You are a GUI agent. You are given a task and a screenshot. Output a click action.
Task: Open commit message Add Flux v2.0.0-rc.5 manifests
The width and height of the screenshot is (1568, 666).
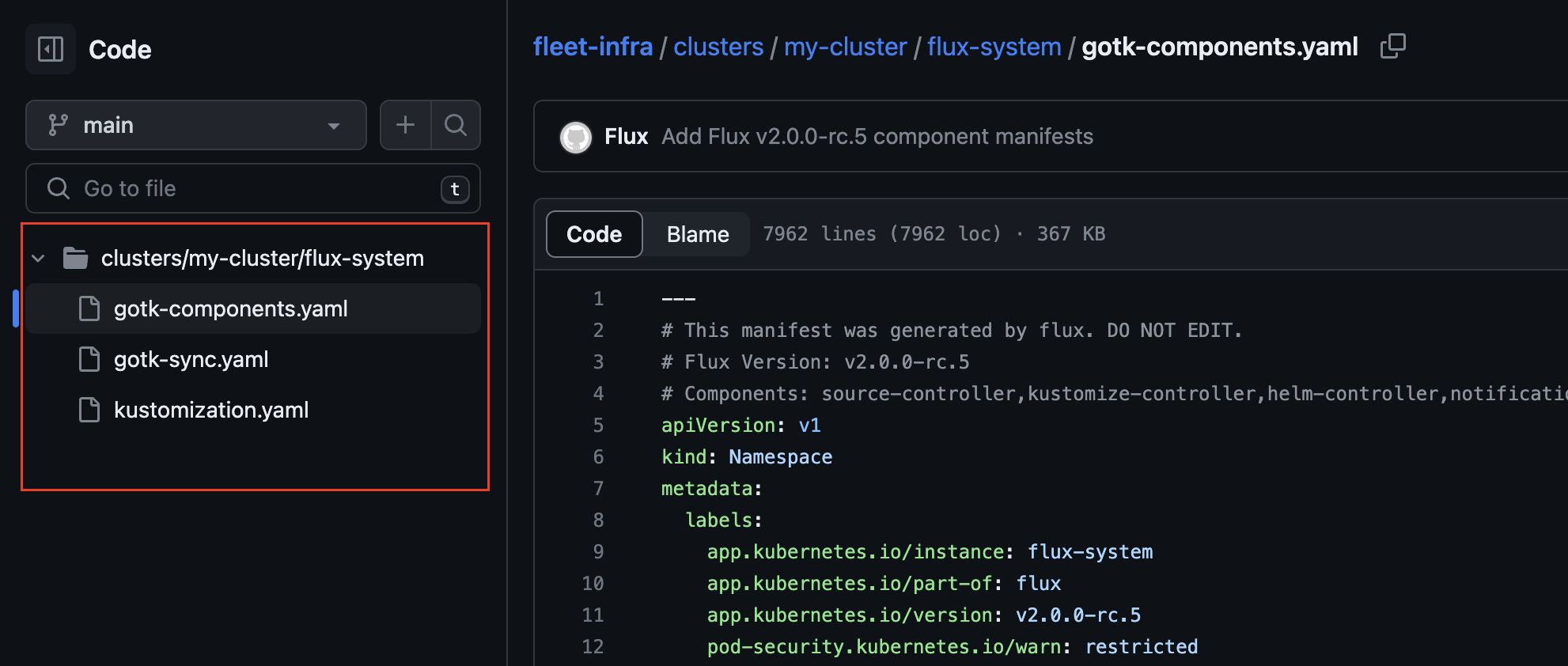(877, 137)
